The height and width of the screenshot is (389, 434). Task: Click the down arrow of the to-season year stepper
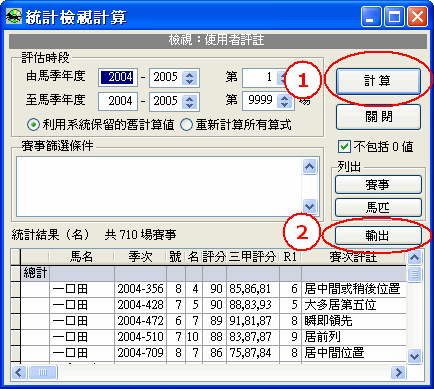pyautogui.click(x=190, y=105)
